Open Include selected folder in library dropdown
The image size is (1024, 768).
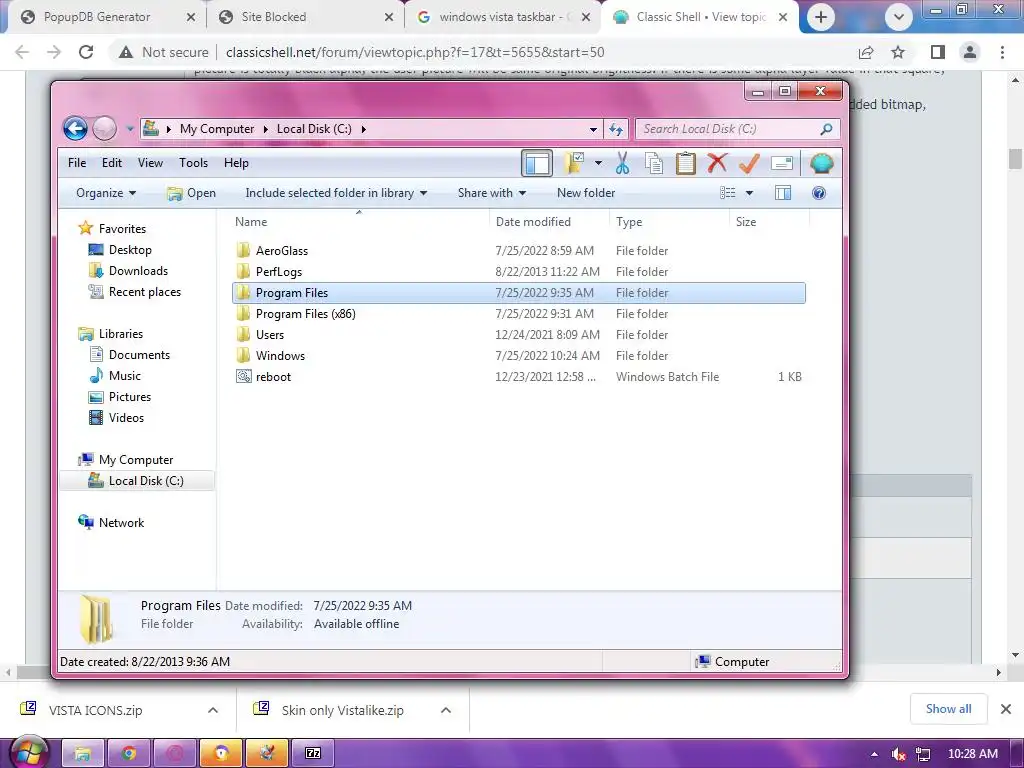(336, 193)
